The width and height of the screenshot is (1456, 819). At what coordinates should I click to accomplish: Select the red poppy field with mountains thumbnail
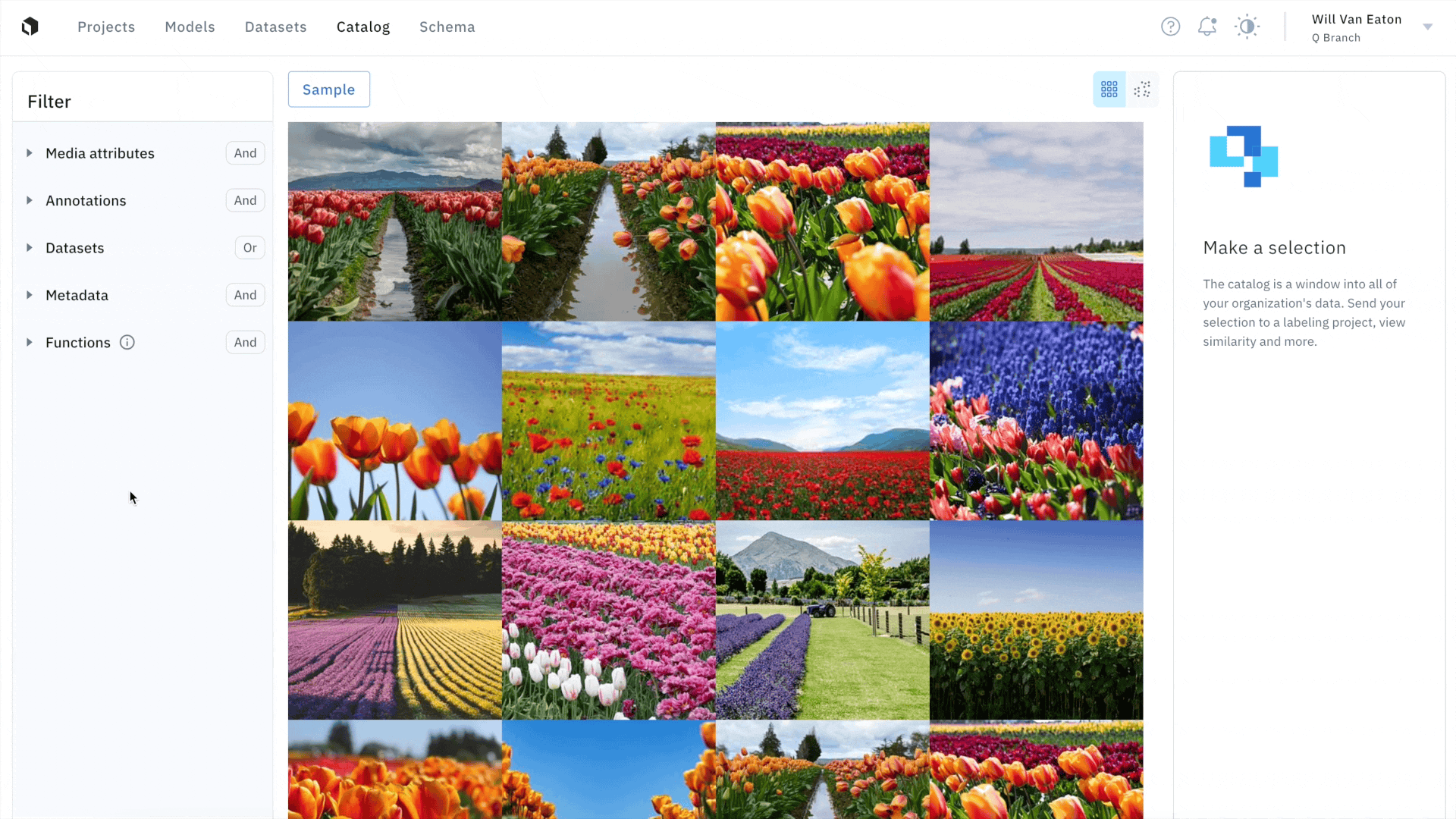click(x=822, y=421)
